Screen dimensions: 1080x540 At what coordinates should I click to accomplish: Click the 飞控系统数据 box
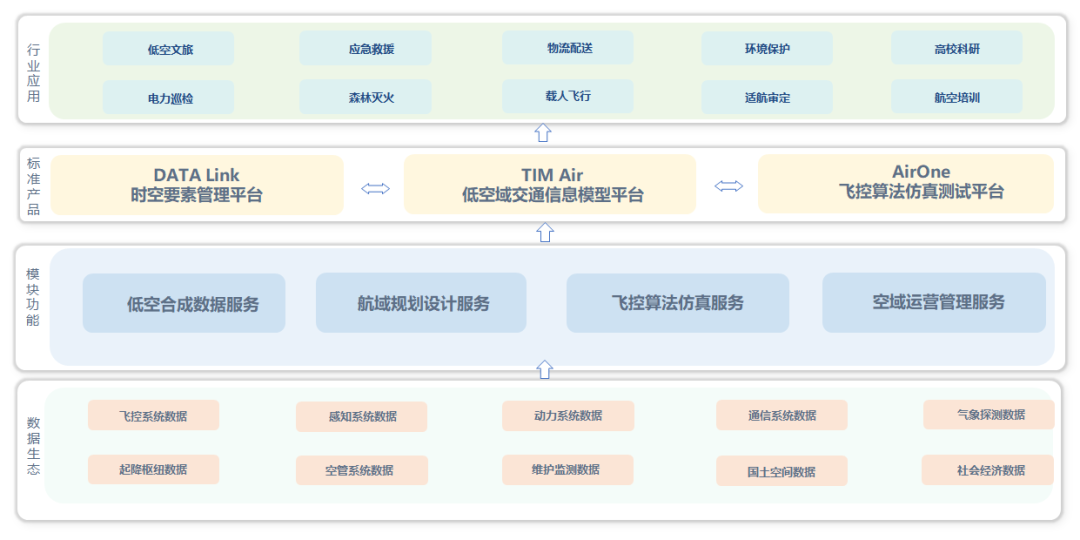coord(154,415)
